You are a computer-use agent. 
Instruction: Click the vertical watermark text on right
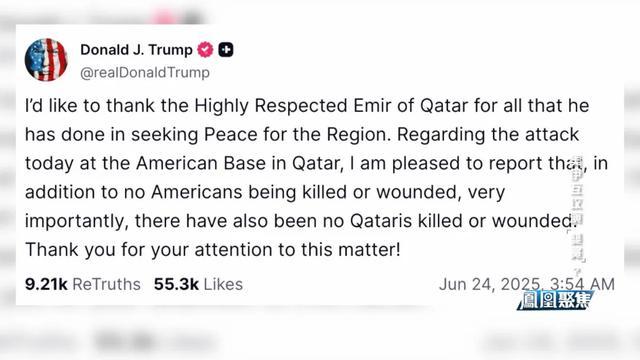[578, 214]
